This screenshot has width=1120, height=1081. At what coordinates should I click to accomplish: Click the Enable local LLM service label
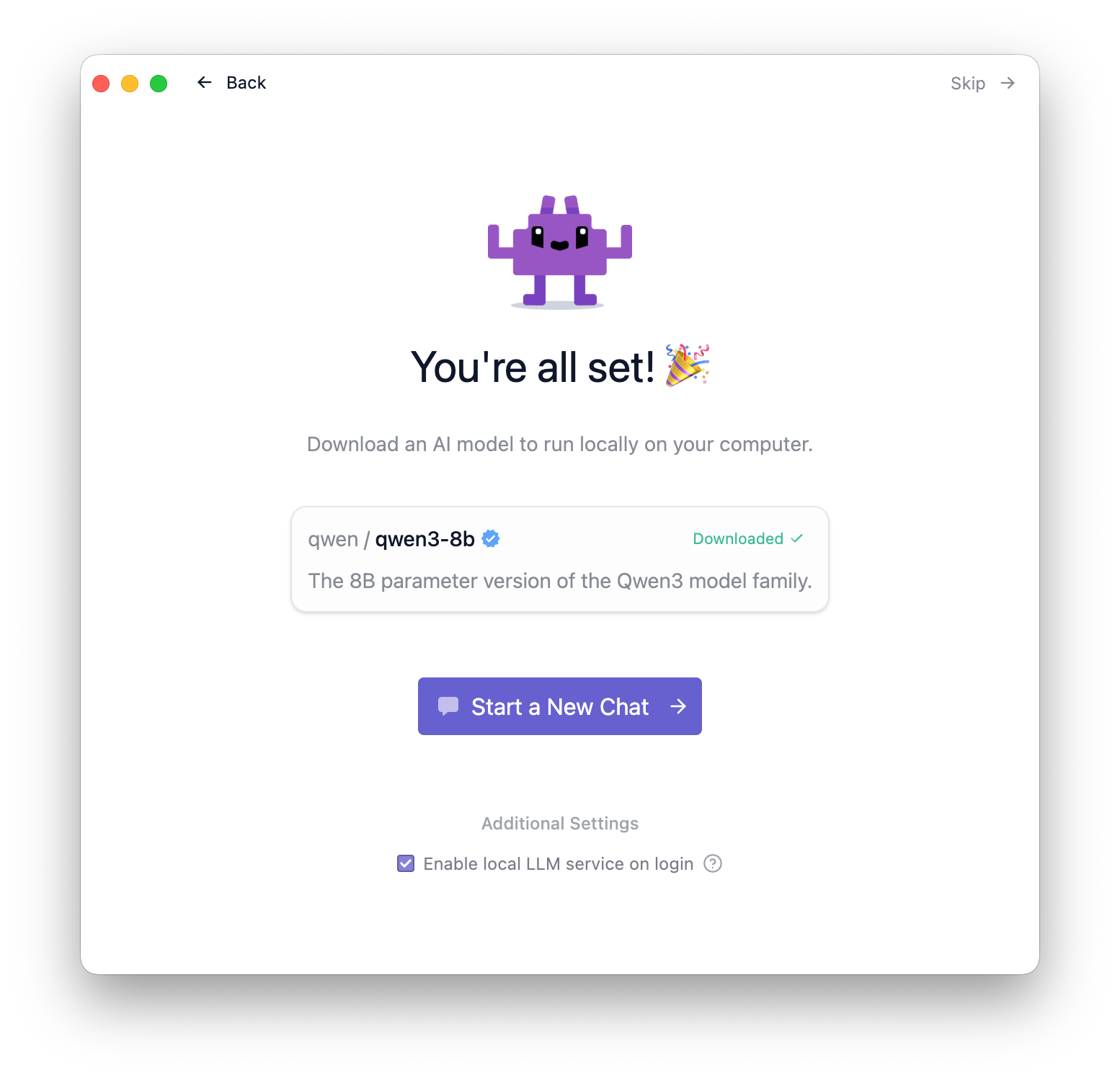559,863
